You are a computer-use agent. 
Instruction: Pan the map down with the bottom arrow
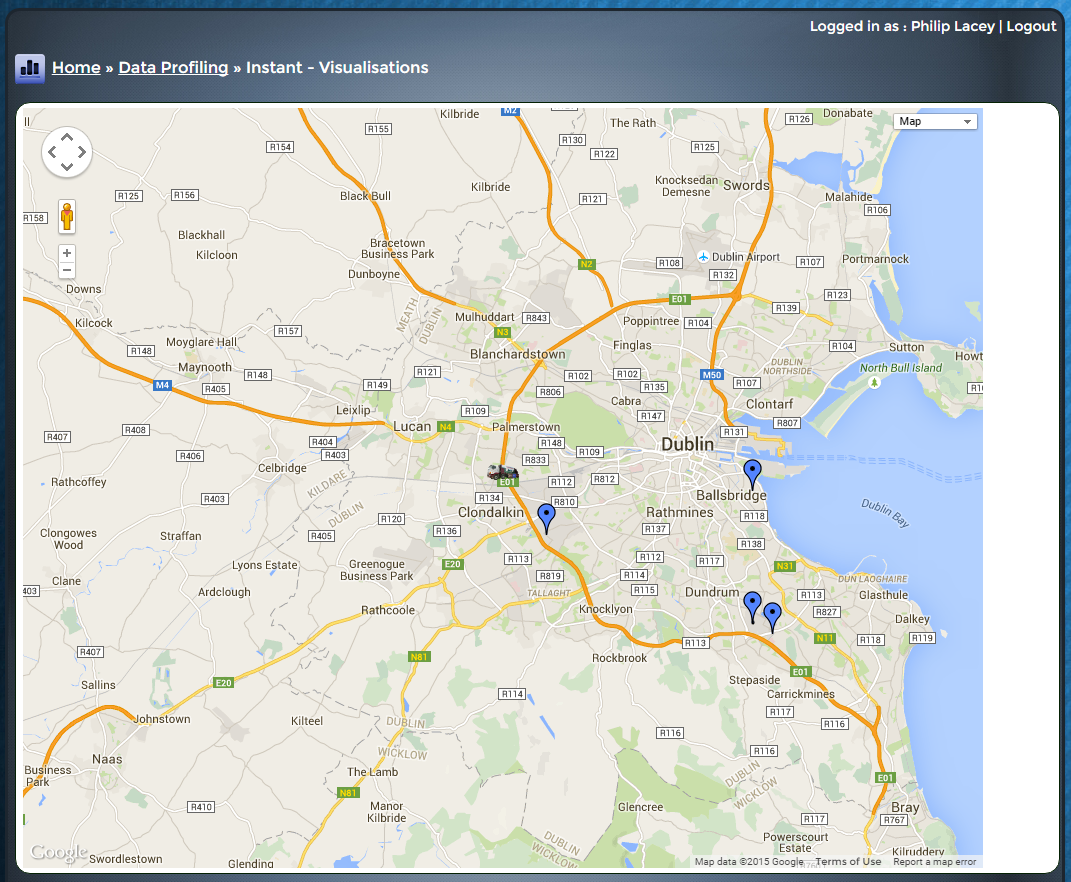tap(67, 167)
